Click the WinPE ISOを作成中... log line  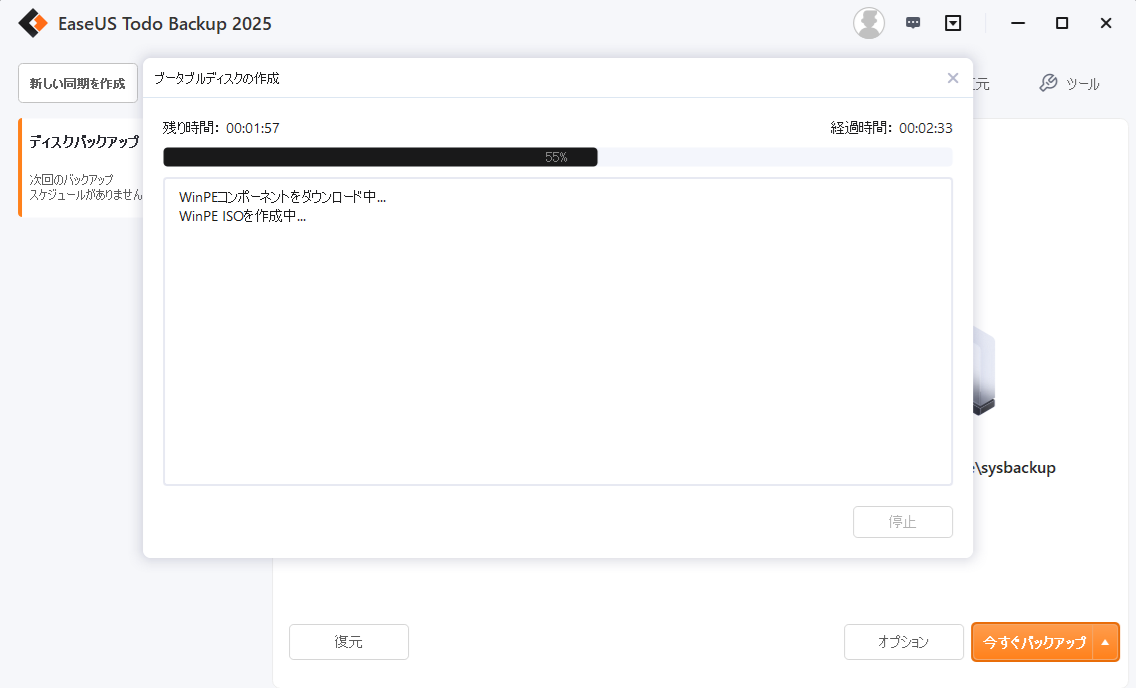pos(242,216)
